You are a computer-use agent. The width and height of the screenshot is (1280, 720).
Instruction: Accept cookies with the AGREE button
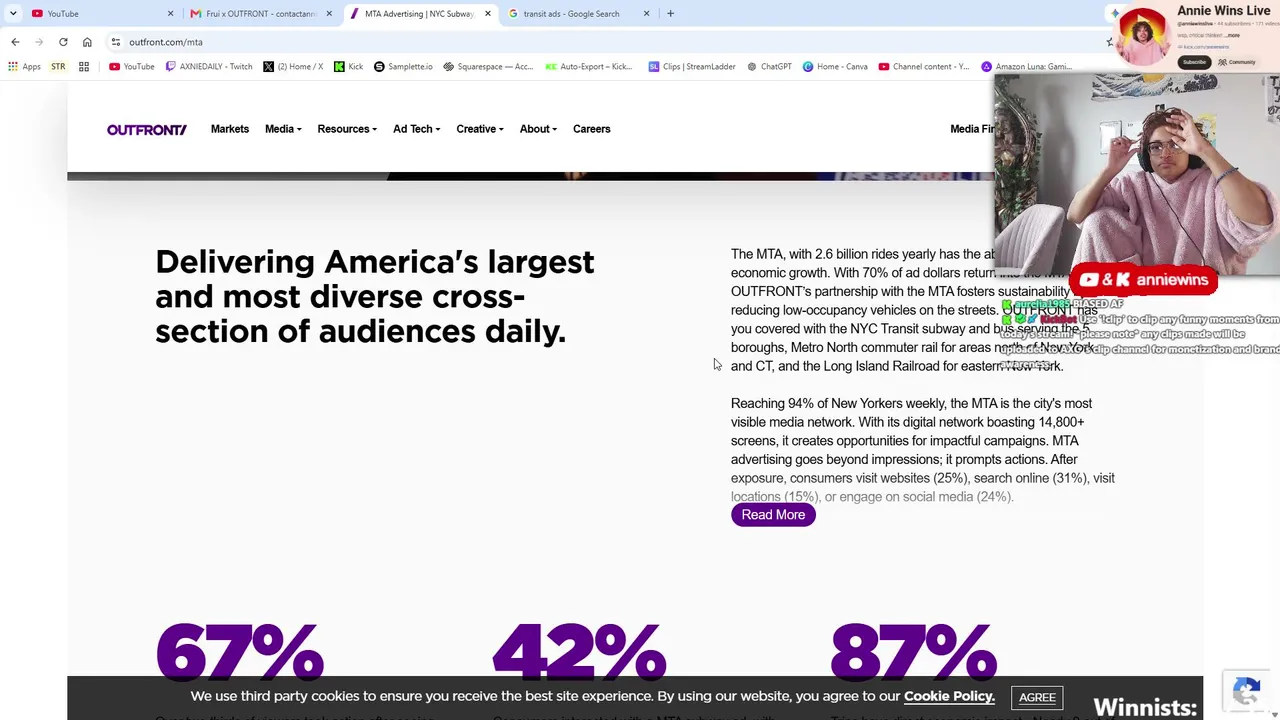click(1037, 697)
